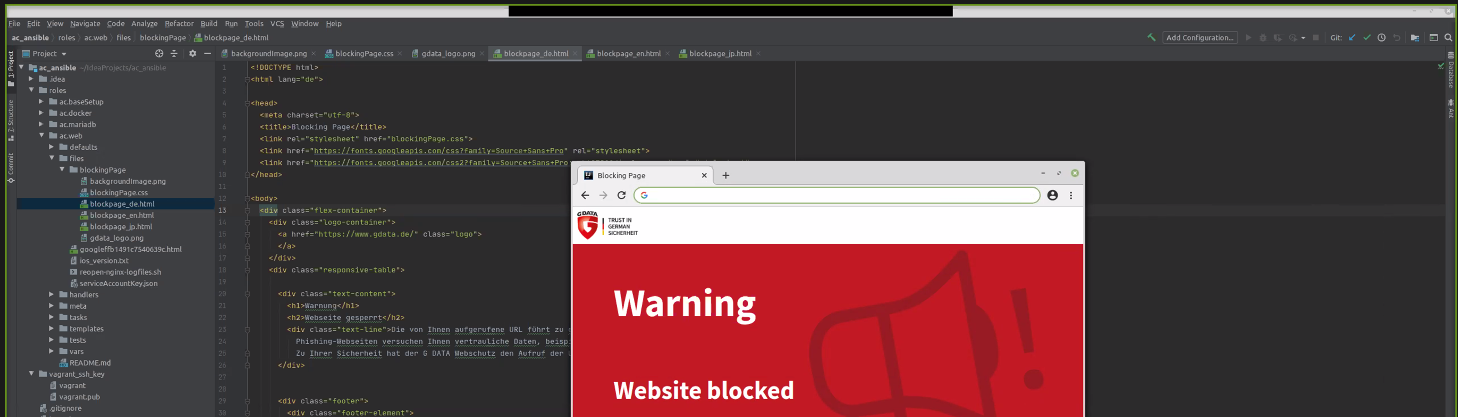Open Git history clock icon
Screen dimensions: 1458x417
pos(1381,38)
